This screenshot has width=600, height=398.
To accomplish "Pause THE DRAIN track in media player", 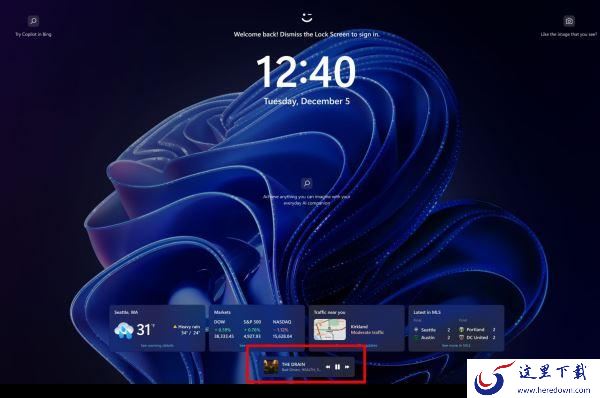I will [x=337, y=367].
